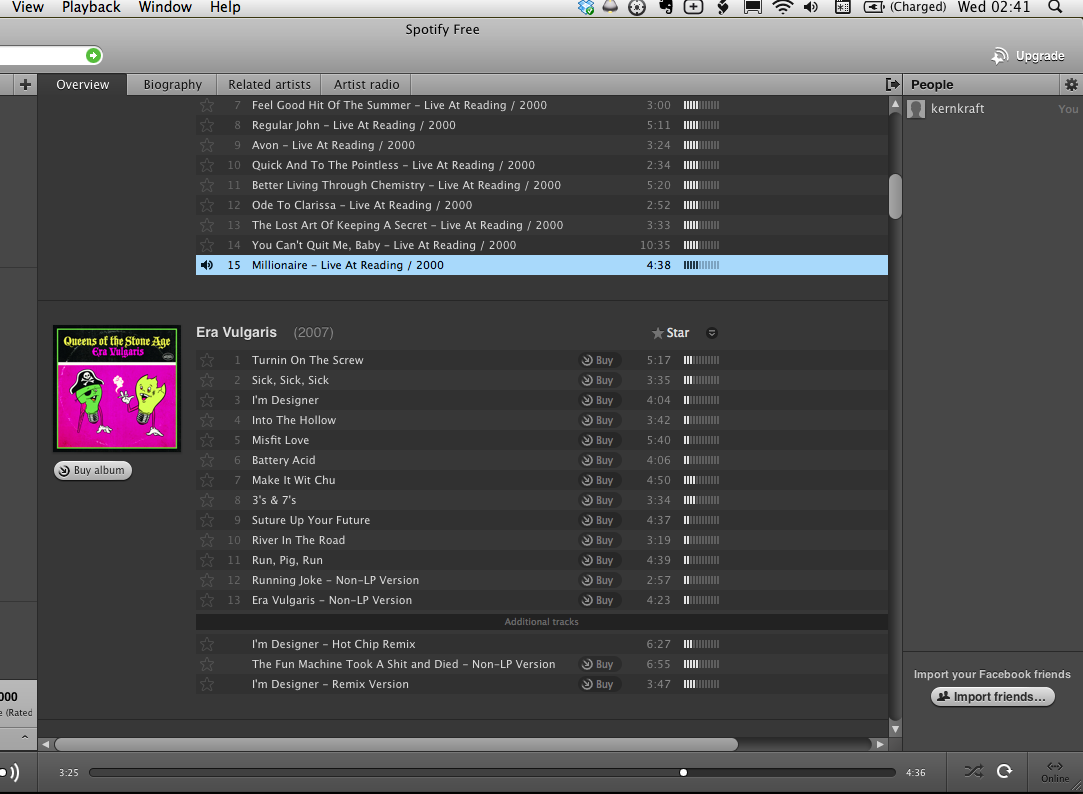Open the Era Vulgaris album dropdown arrow
This screenshot has width=1083, height=794.
[712, 333]
